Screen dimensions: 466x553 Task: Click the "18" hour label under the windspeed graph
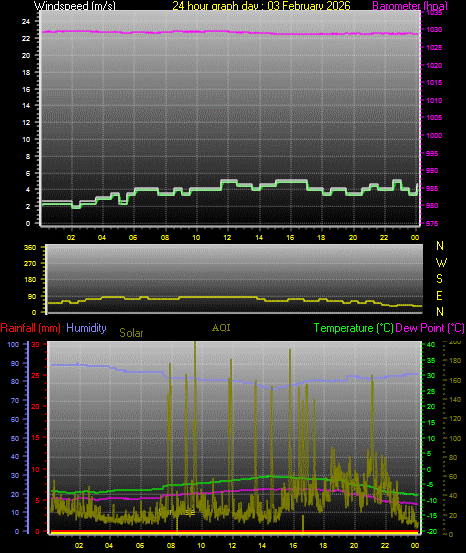tap(321, 238)
